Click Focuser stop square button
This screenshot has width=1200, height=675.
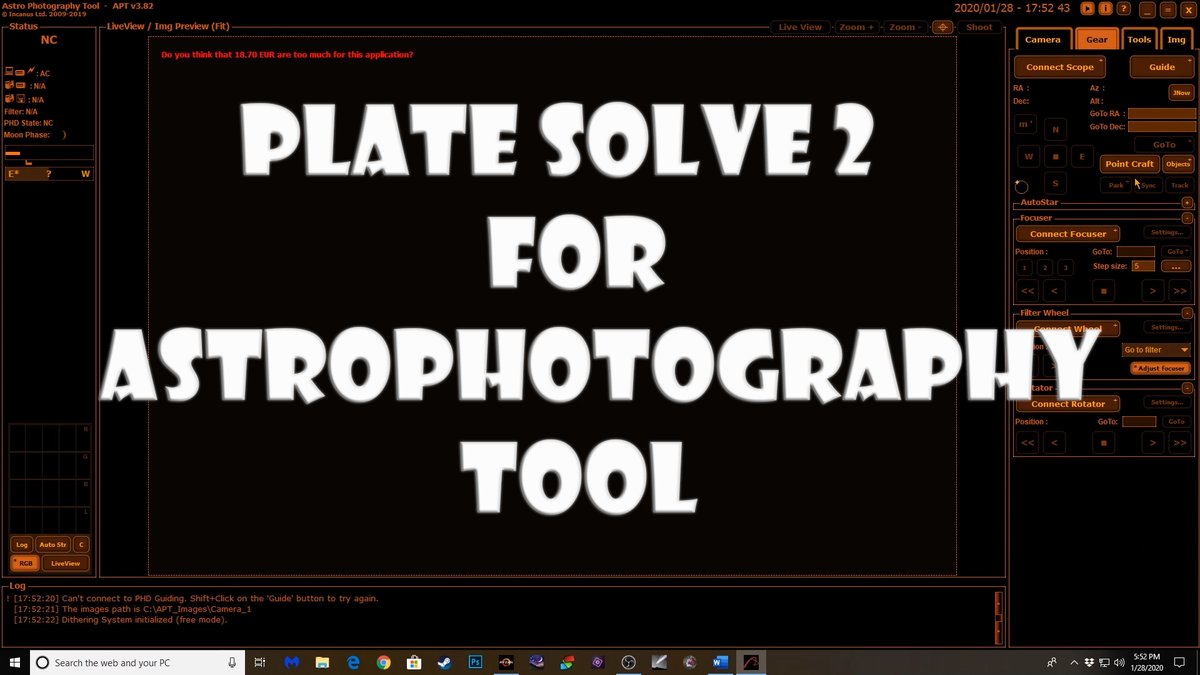[x=1103, y=291]
